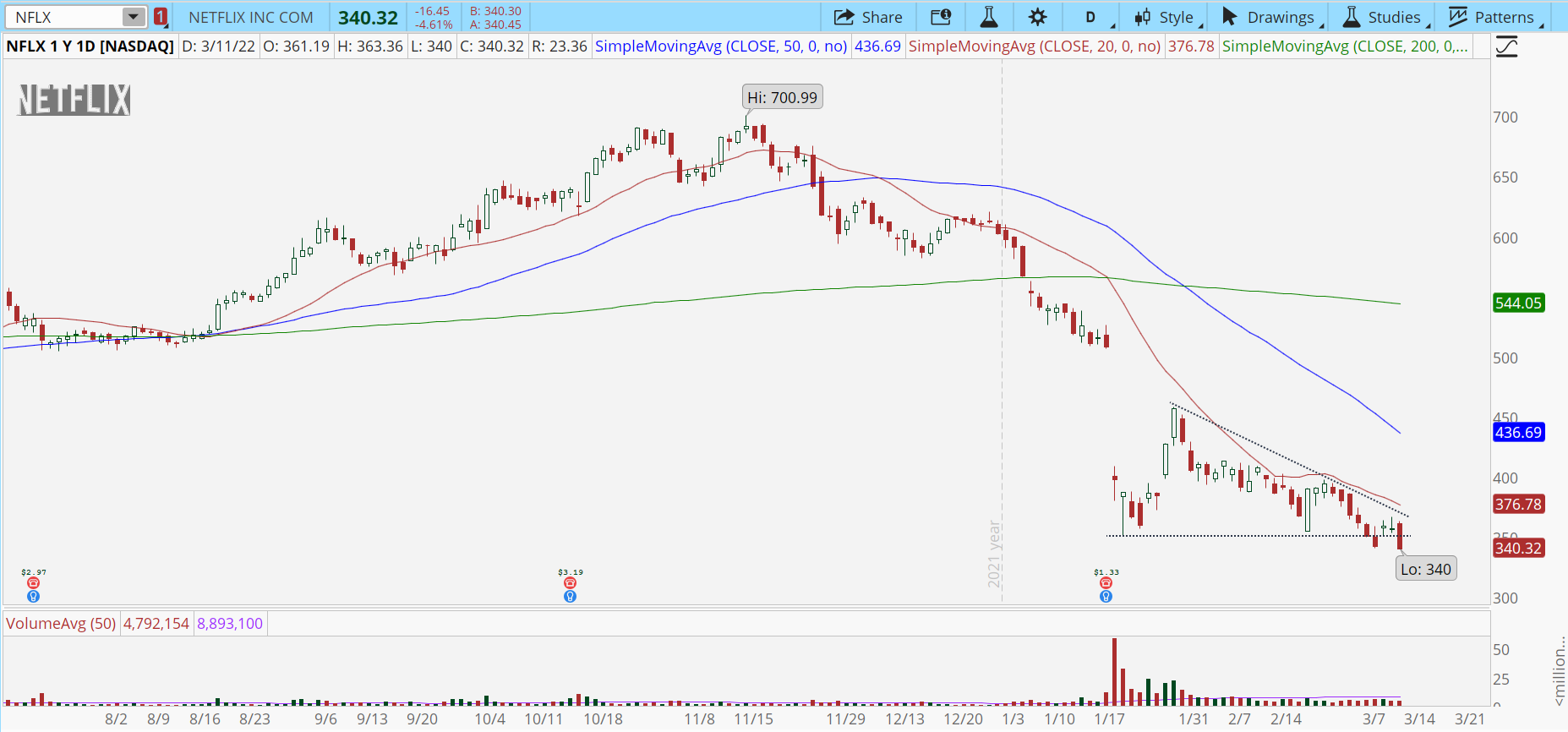Click the 'O: 361.19' open value

297,46
